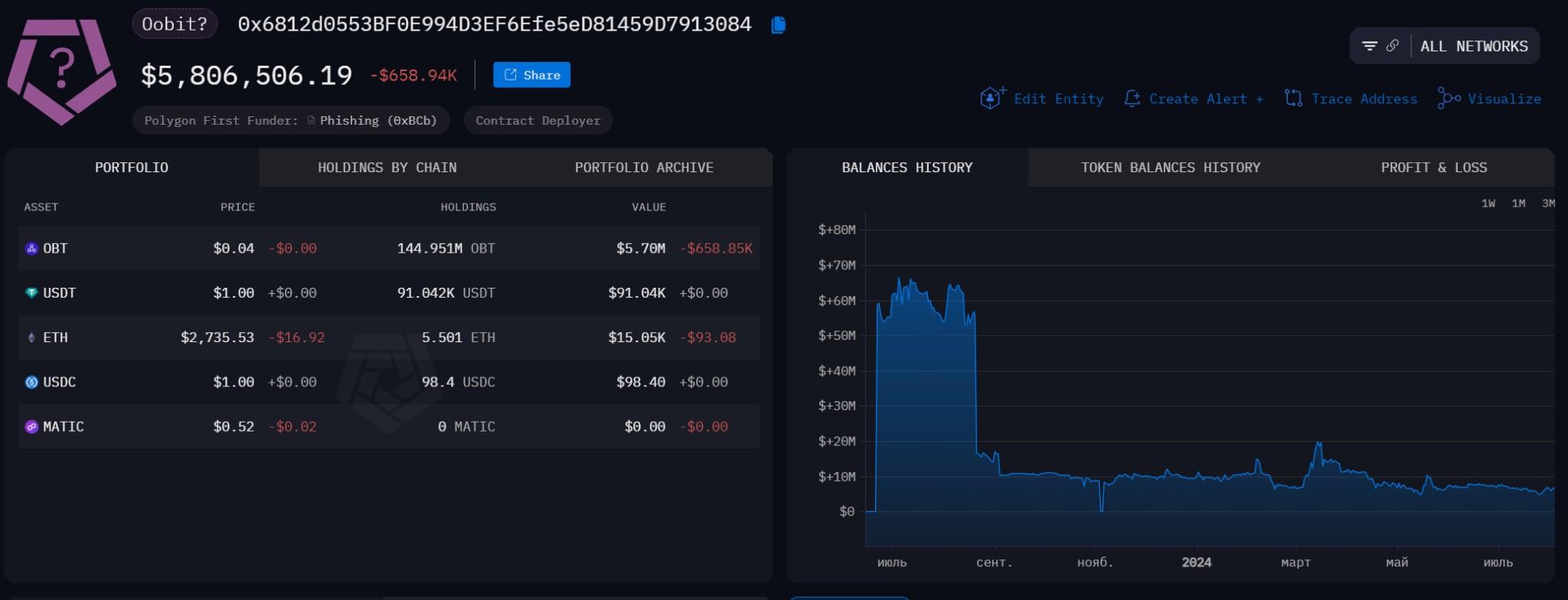Click the Edit Entity icon
Viewport: 1568px width, 600px height.
(x=992, y=98)
